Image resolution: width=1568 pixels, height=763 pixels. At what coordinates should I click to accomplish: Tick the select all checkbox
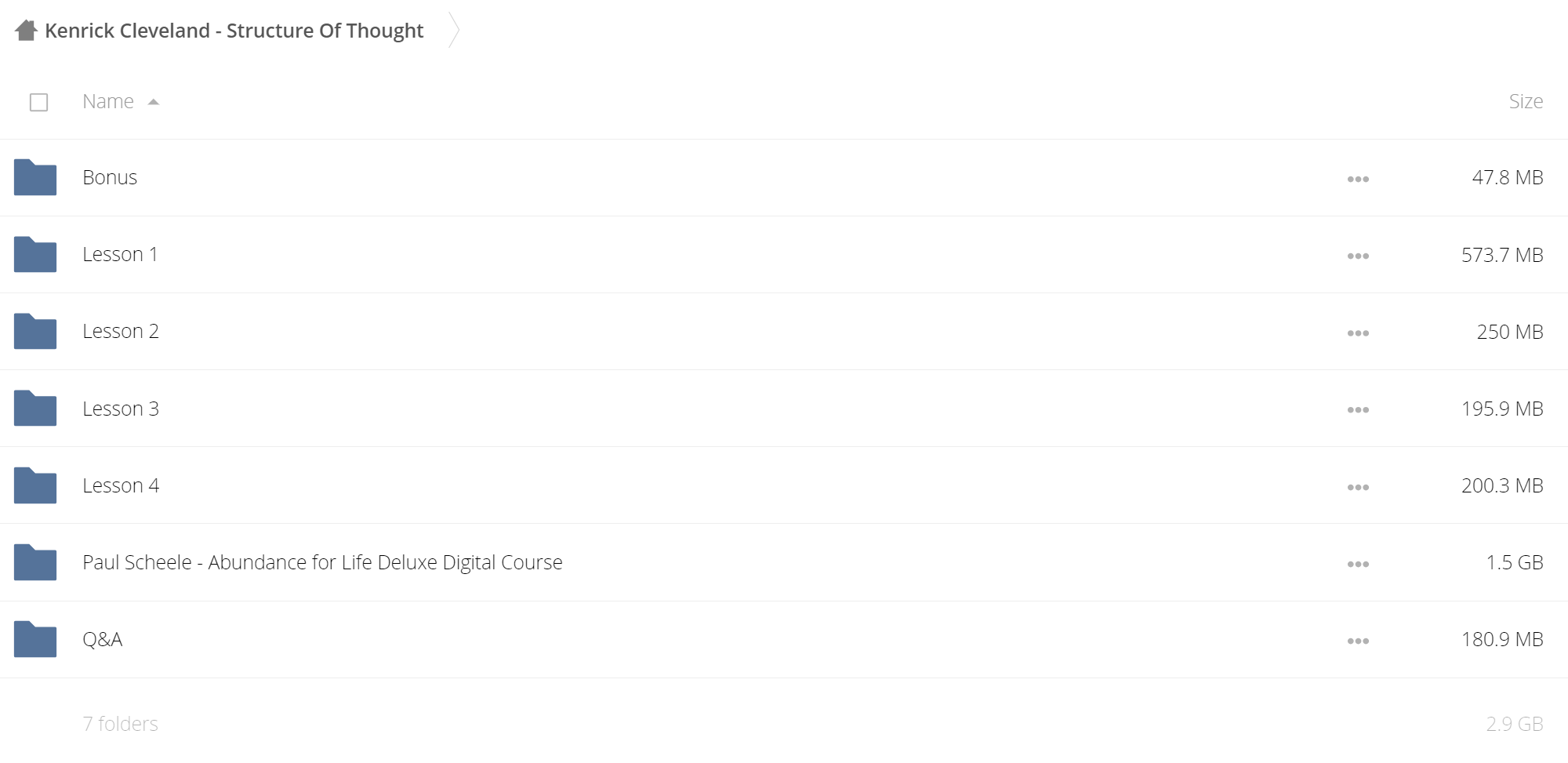tap(38, 102)
